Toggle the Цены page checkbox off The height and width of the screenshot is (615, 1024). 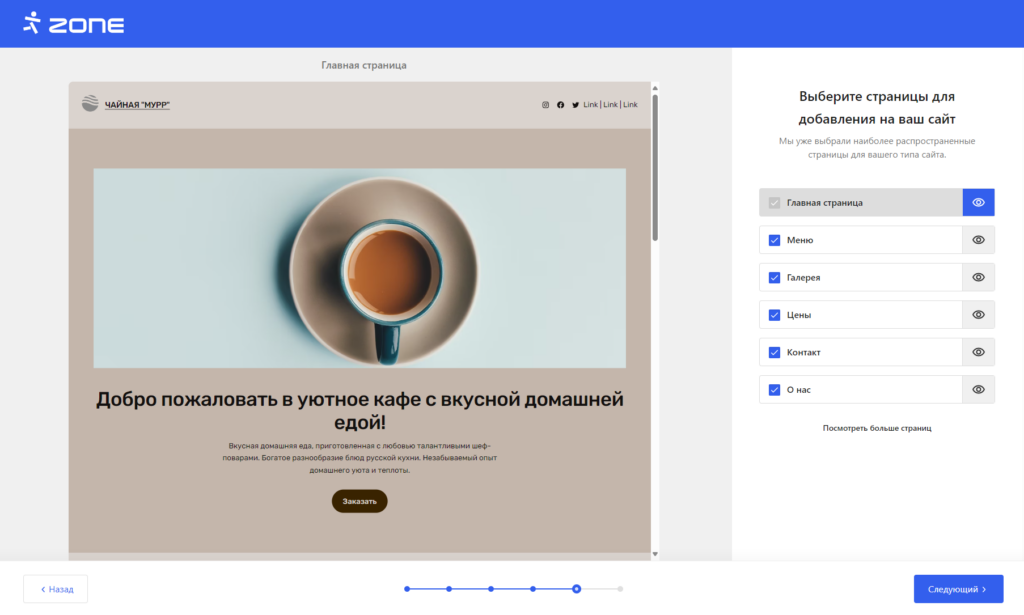coord(773,314)
